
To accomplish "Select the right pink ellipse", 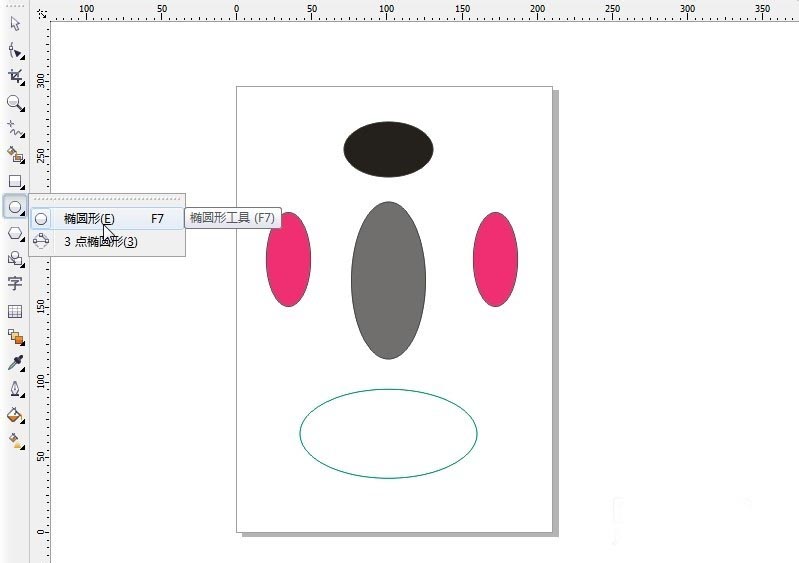I will [x=495, y=259].
